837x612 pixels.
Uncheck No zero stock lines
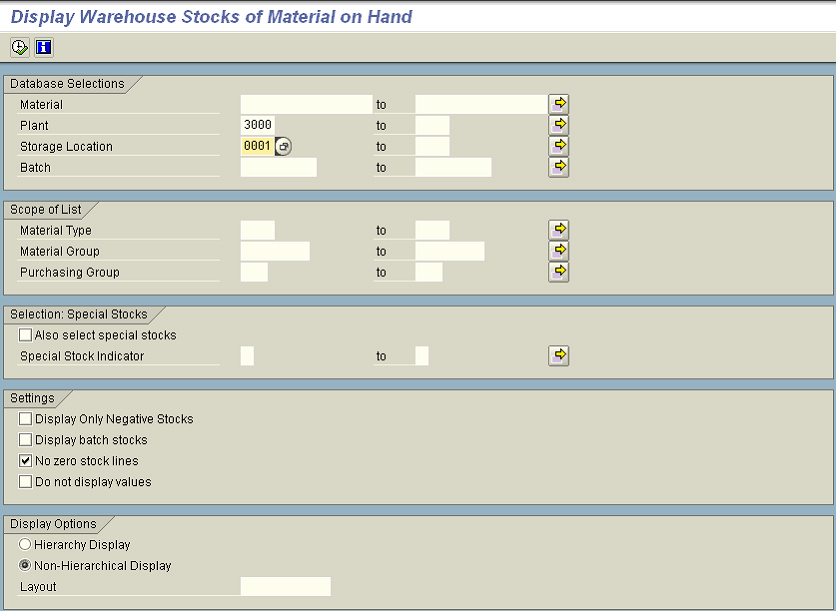(x=26, y=461)
